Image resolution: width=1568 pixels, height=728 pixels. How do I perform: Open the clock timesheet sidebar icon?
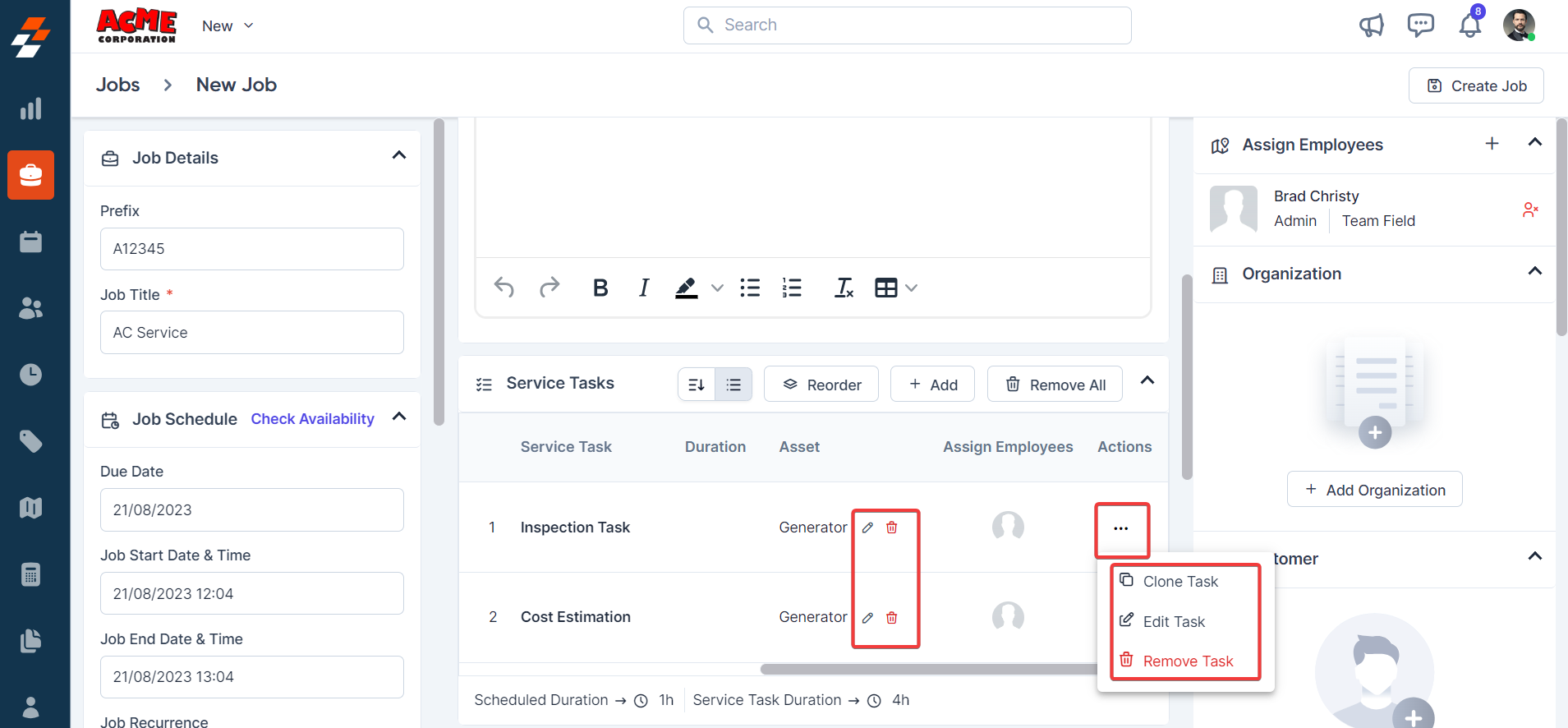tap(30, 375)
